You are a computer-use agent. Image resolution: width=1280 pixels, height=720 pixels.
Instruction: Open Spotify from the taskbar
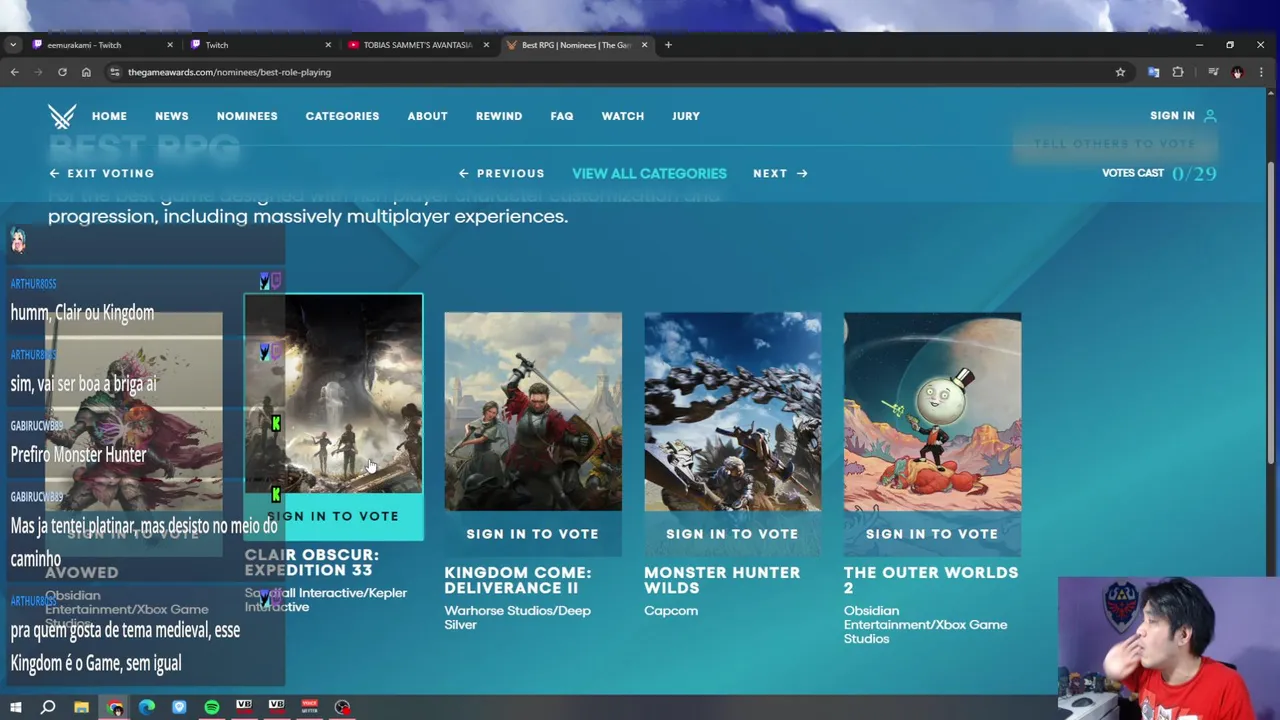click(x=212, y=708)
